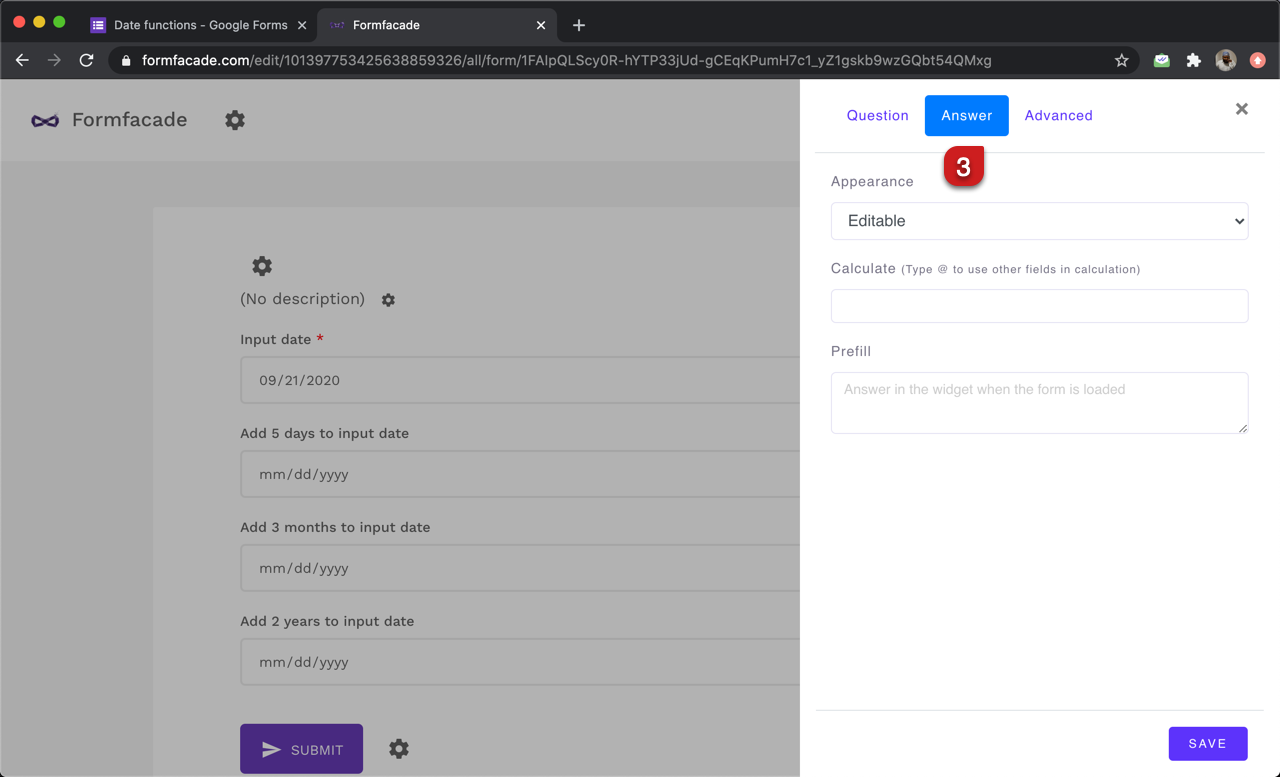Switch to the Question tab
This screenshot has height=777, width=1280.
coord(877,116)
